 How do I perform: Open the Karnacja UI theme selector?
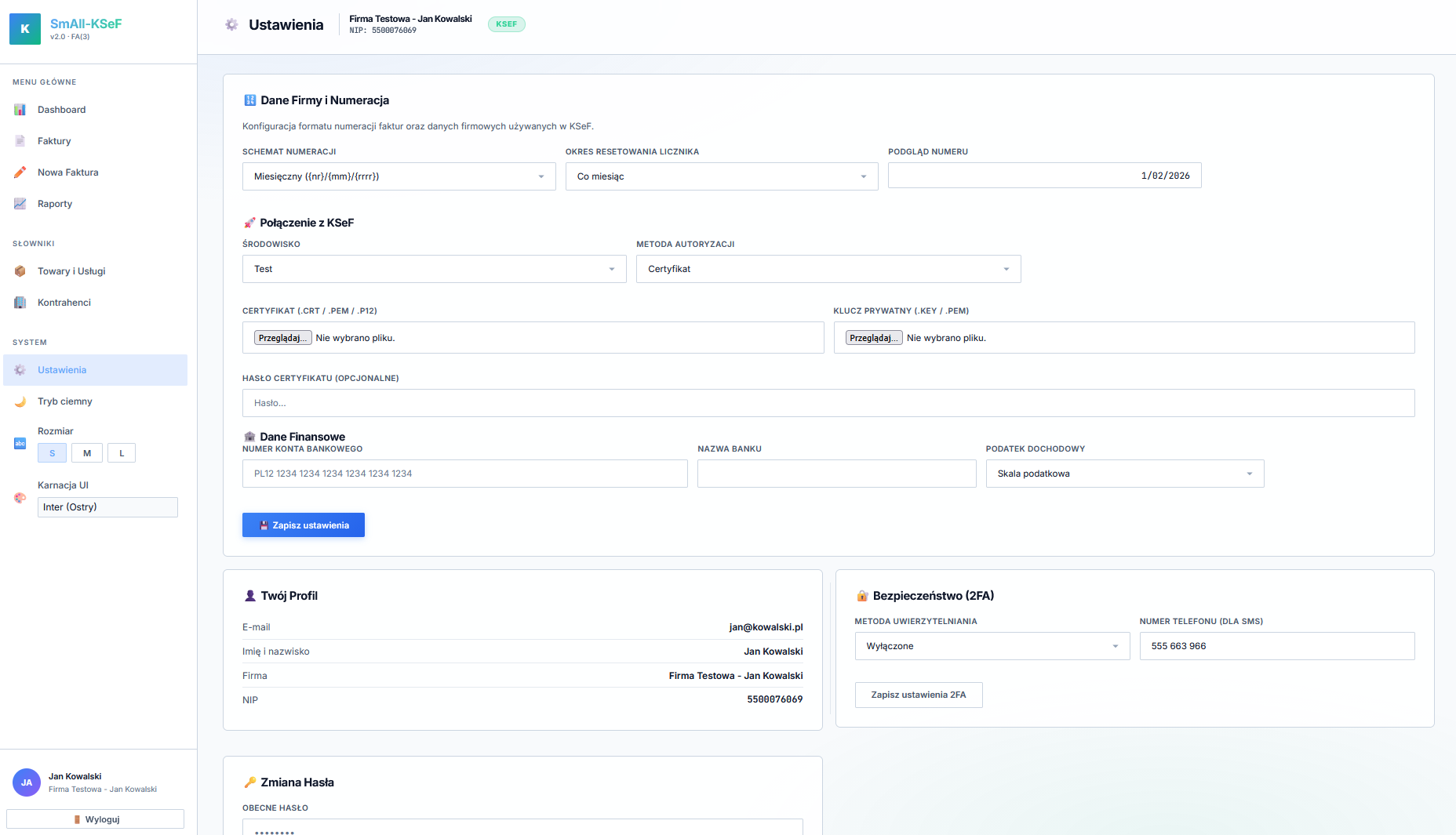tap(107, 507)
